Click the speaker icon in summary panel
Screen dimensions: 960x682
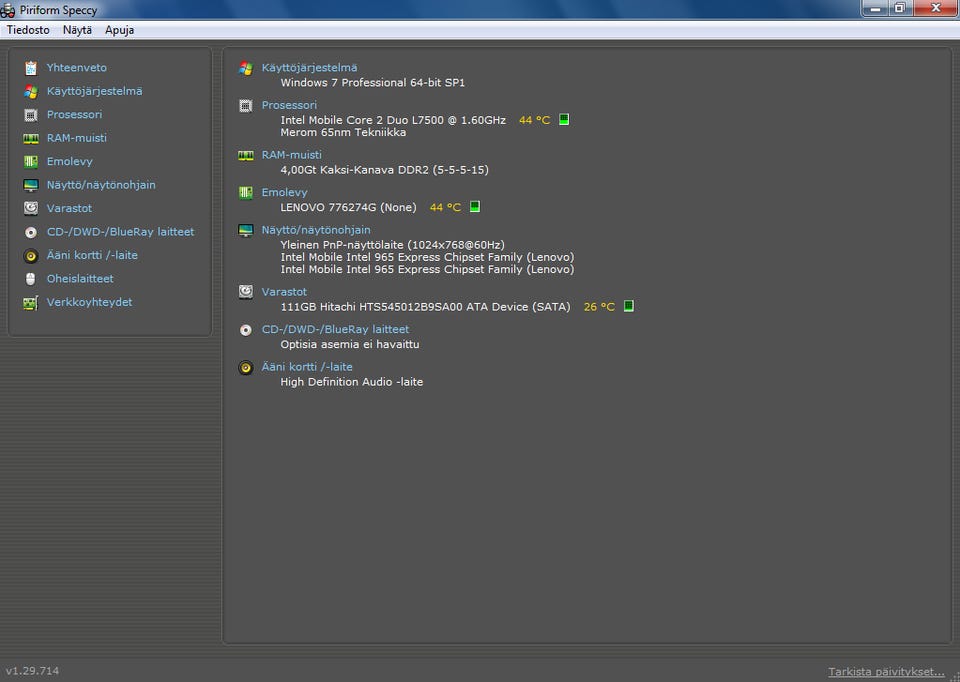[246, 367]
